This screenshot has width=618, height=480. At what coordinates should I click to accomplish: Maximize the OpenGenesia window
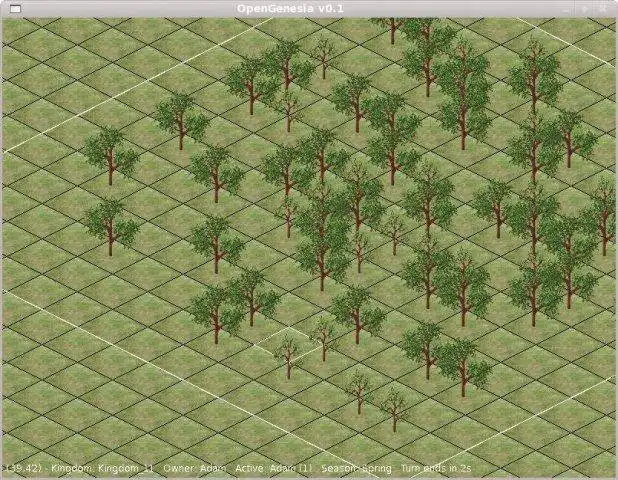coord(585,9)
